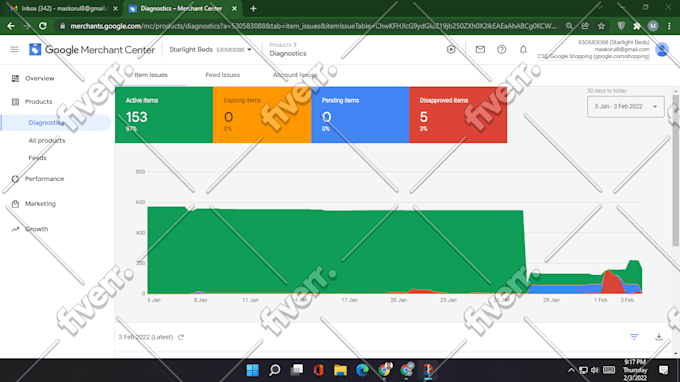Select Diagnostics in the sidebar

point(46,123)
